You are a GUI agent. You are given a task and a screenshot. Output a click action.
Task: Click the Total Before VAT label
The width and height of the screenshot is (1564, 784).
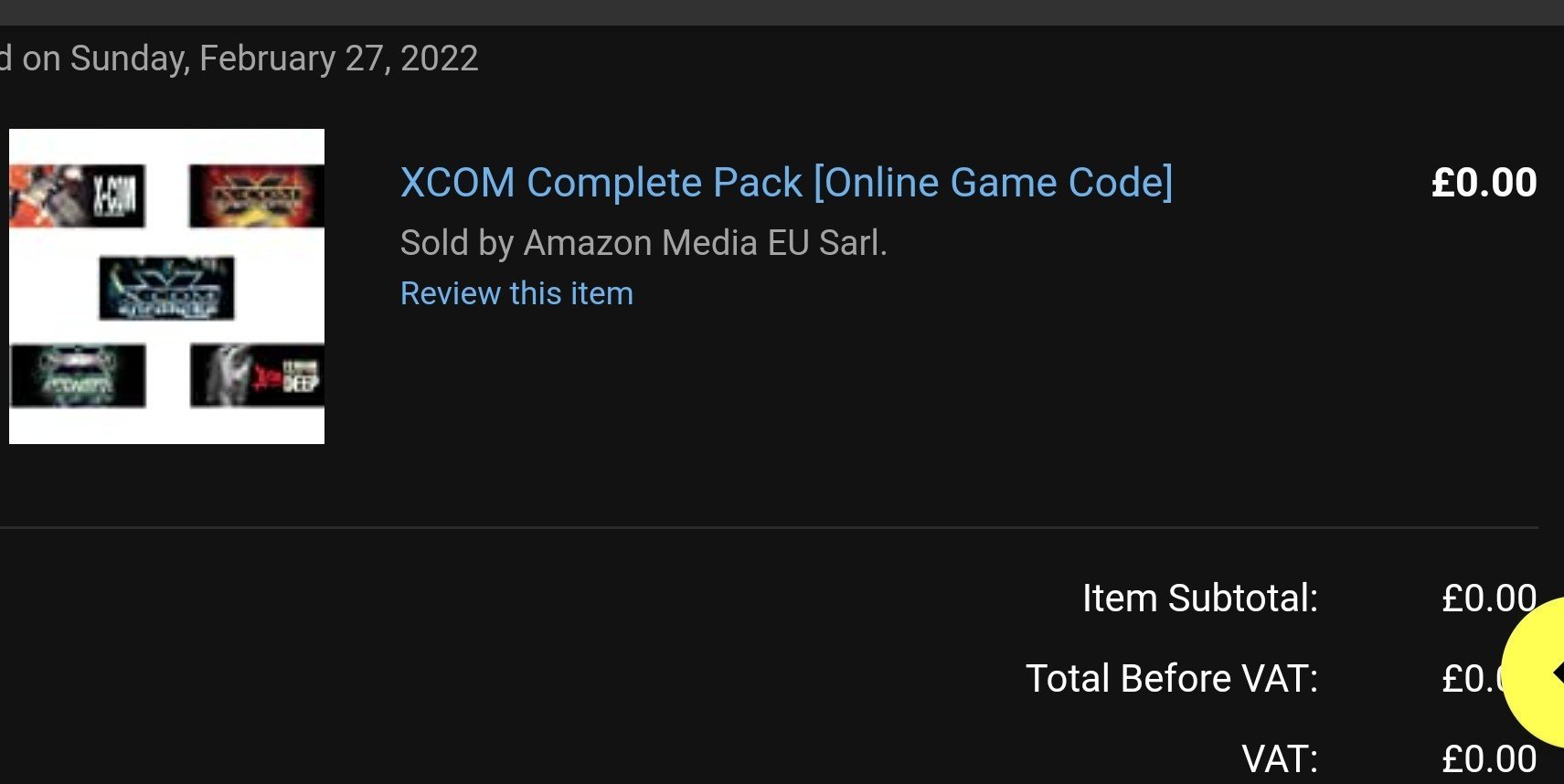point(1172,679)
